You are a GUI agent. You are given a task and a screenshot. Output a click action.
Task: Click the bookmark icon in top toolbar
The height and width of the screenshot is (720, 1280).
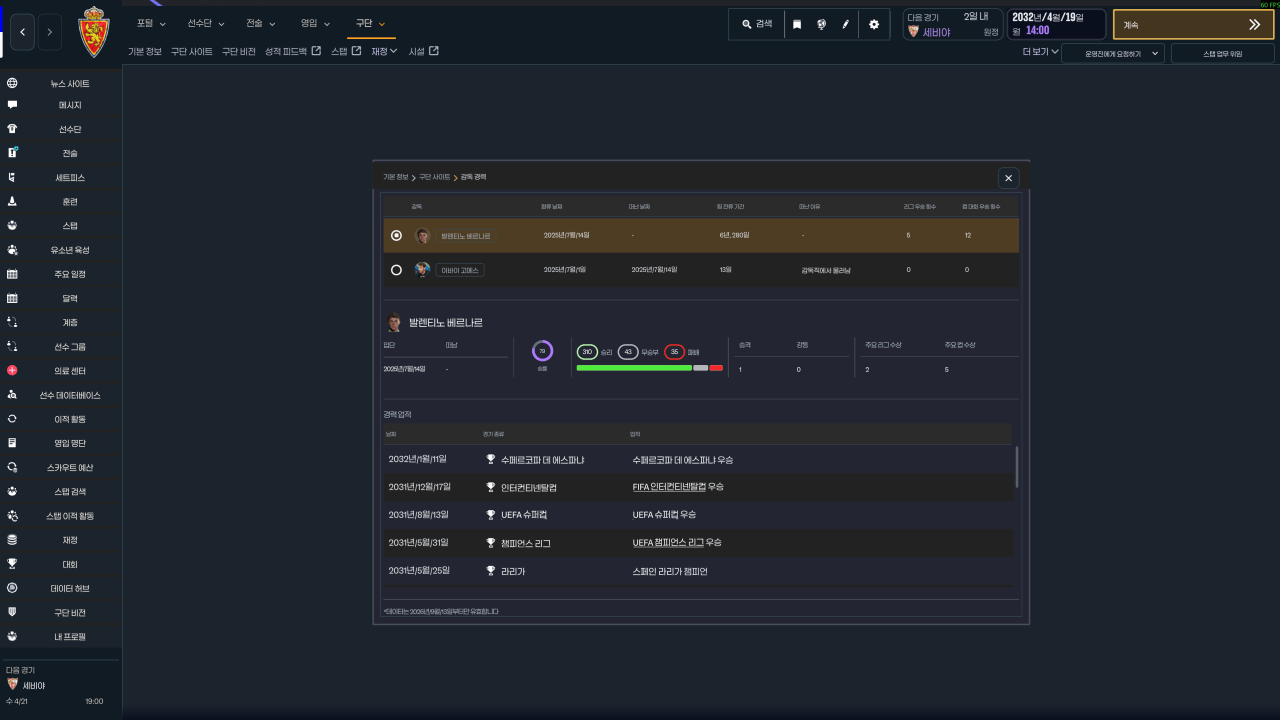point(797,24)
